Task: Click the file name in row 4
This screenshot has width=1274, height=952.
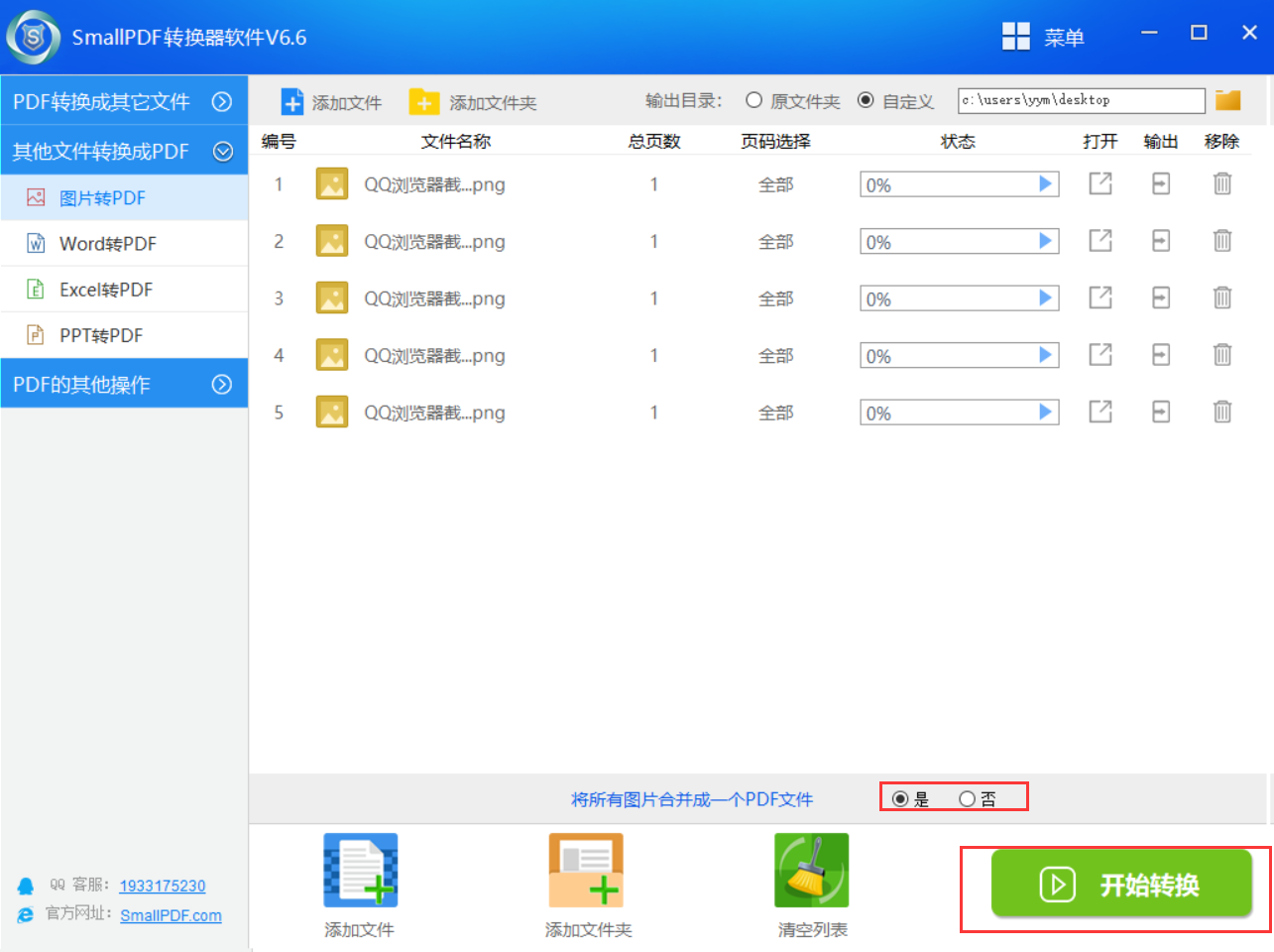Action: coord(434,356)
